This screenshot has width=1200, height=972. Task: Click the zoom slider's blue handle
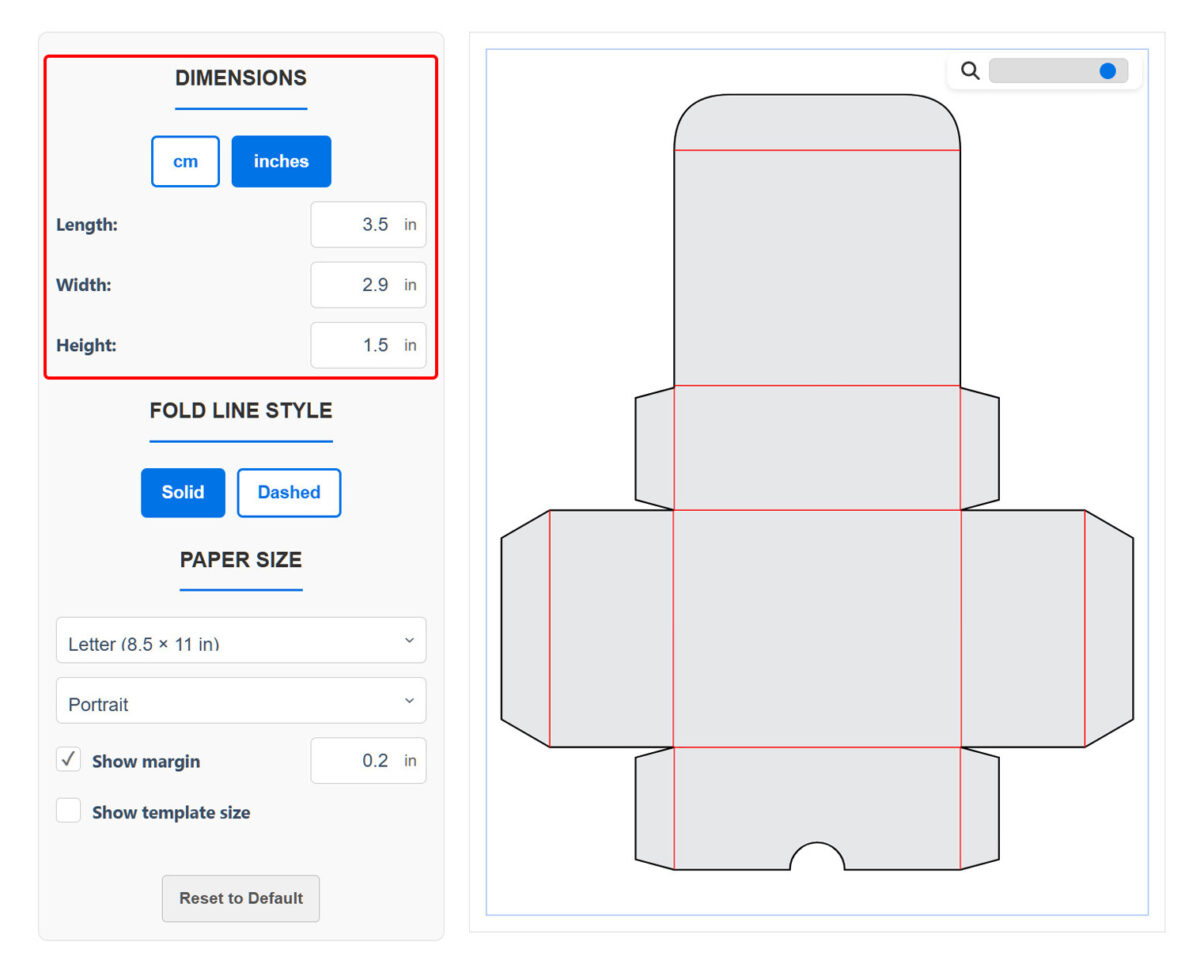1107,71
